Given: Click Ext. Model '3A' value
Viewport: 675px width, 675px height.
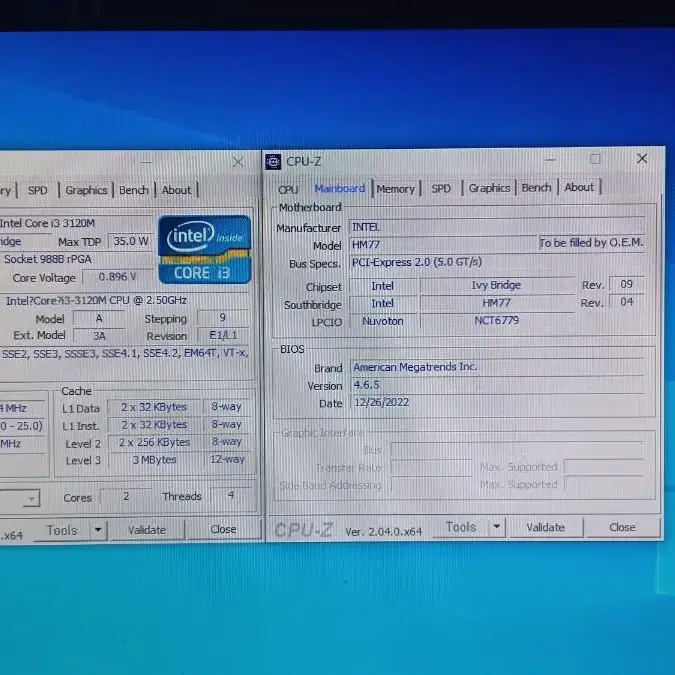Looking at the screenshot, I should click(x=99, y=336).
